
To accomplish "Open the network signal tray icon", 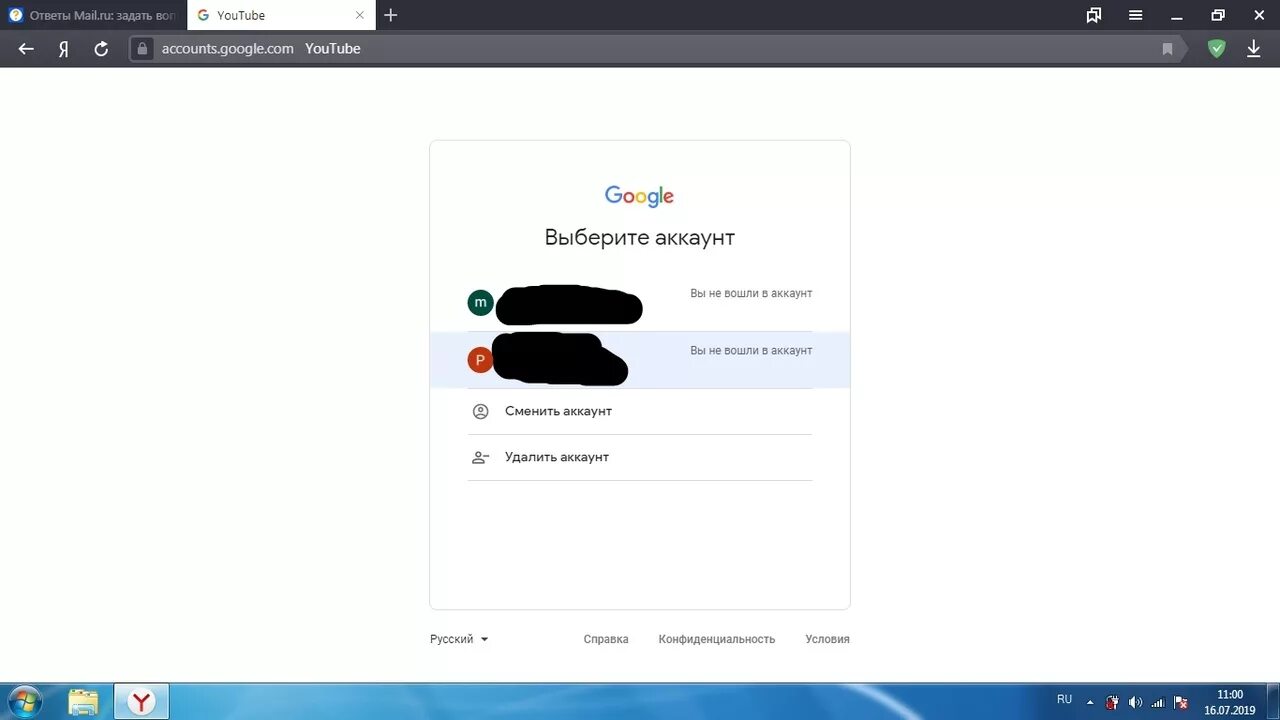I will pyautogui.click(x=1158, y=702).
